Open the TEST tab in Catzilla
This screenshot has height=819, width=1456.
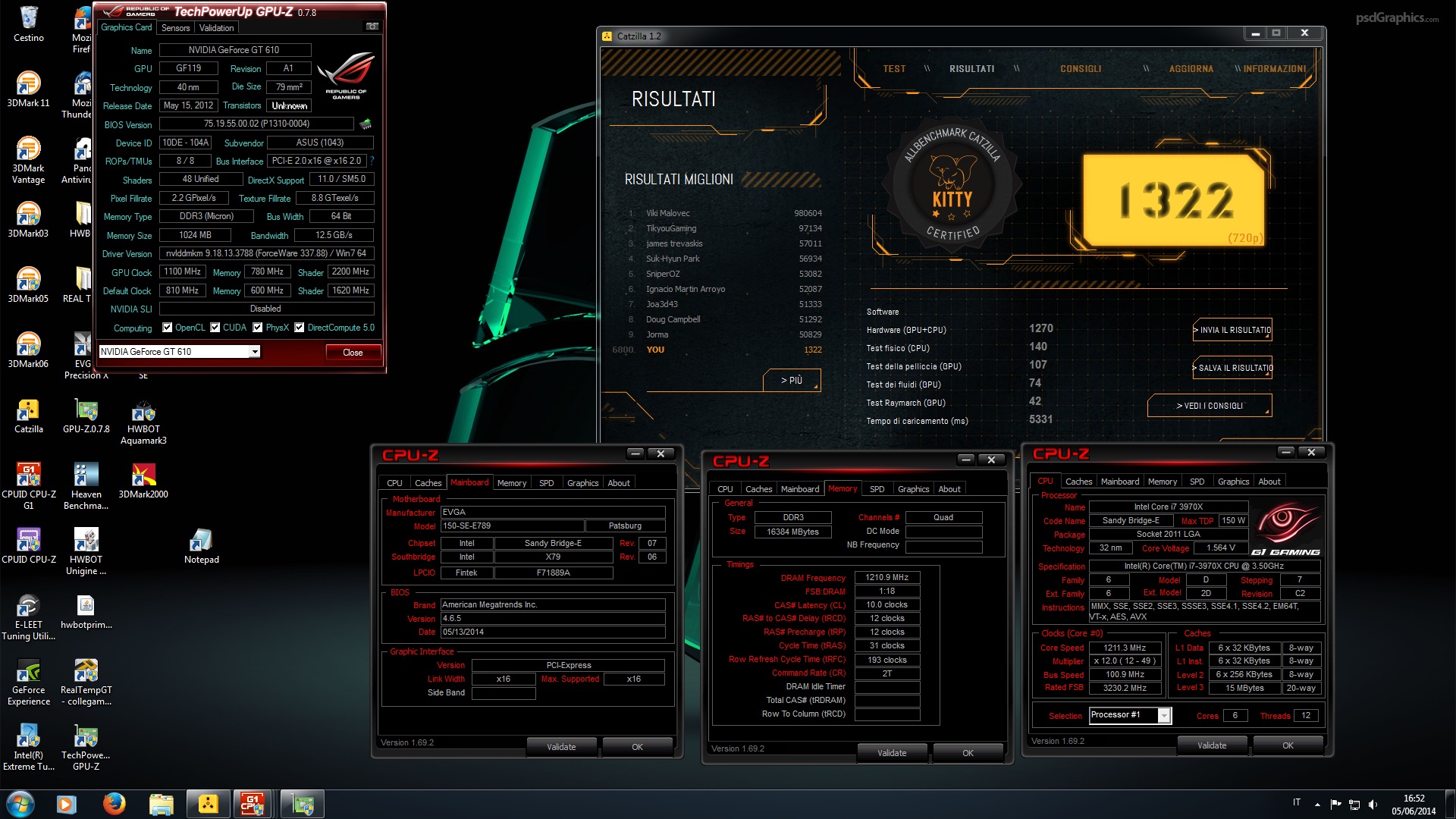[894, 69]
